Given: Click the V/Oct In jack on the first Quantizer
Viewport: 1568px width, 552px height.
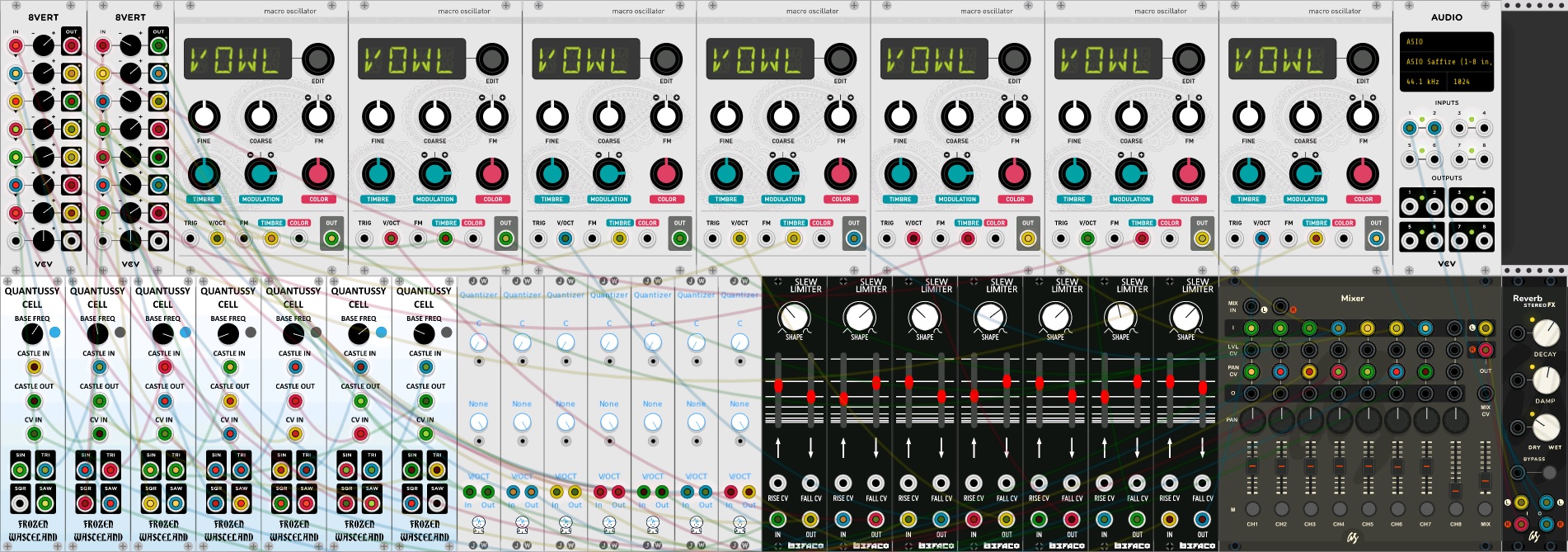Looking at the screenshot, I should click(x=468, y=493).
